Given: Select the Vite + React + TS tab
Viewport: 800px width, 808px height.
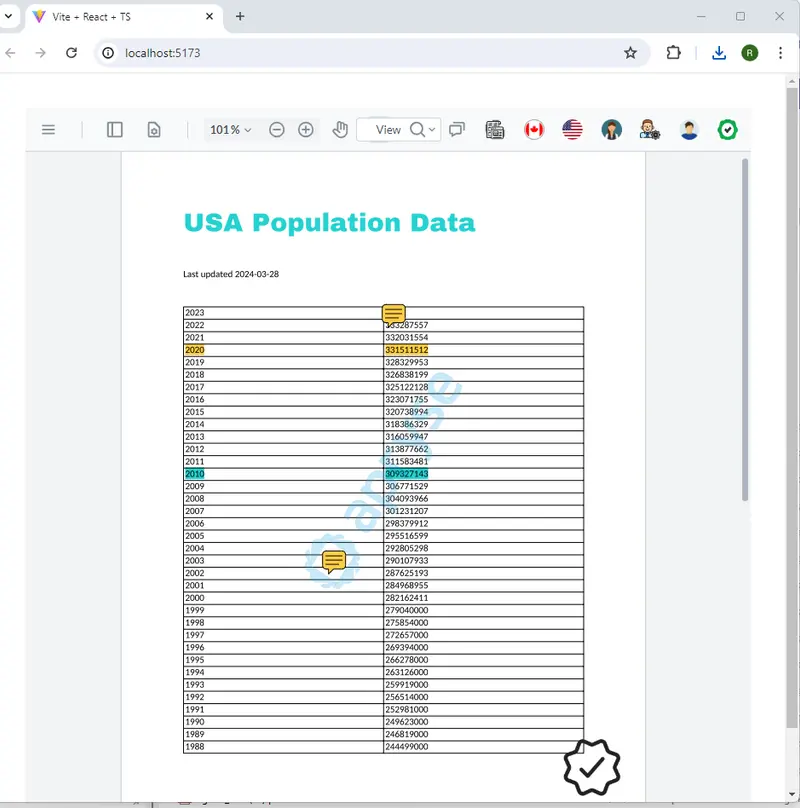Looking at the screenshot, I should click(124, 17).
